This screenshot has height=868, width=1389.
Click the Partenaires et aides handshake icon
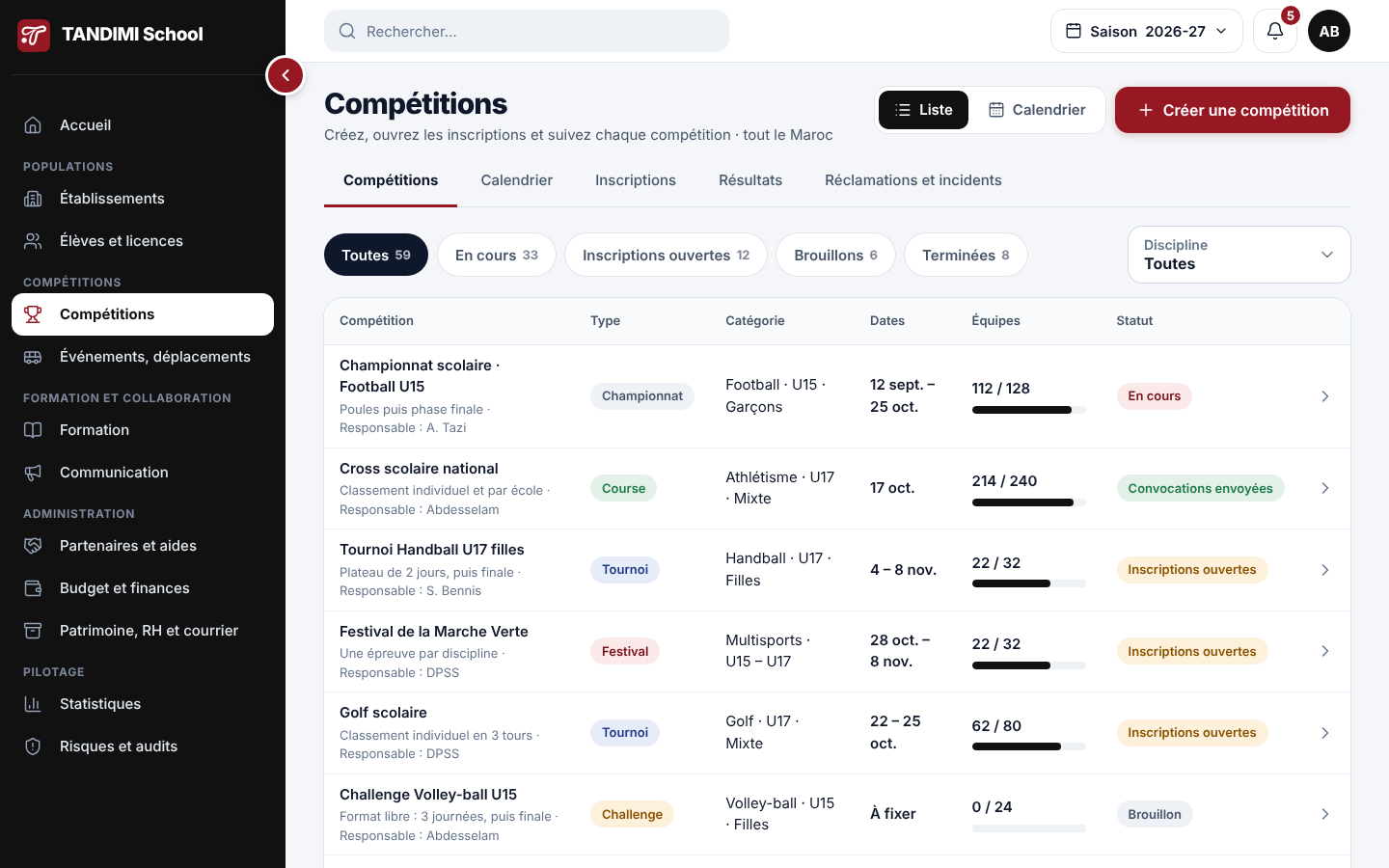tap(33, 546)
